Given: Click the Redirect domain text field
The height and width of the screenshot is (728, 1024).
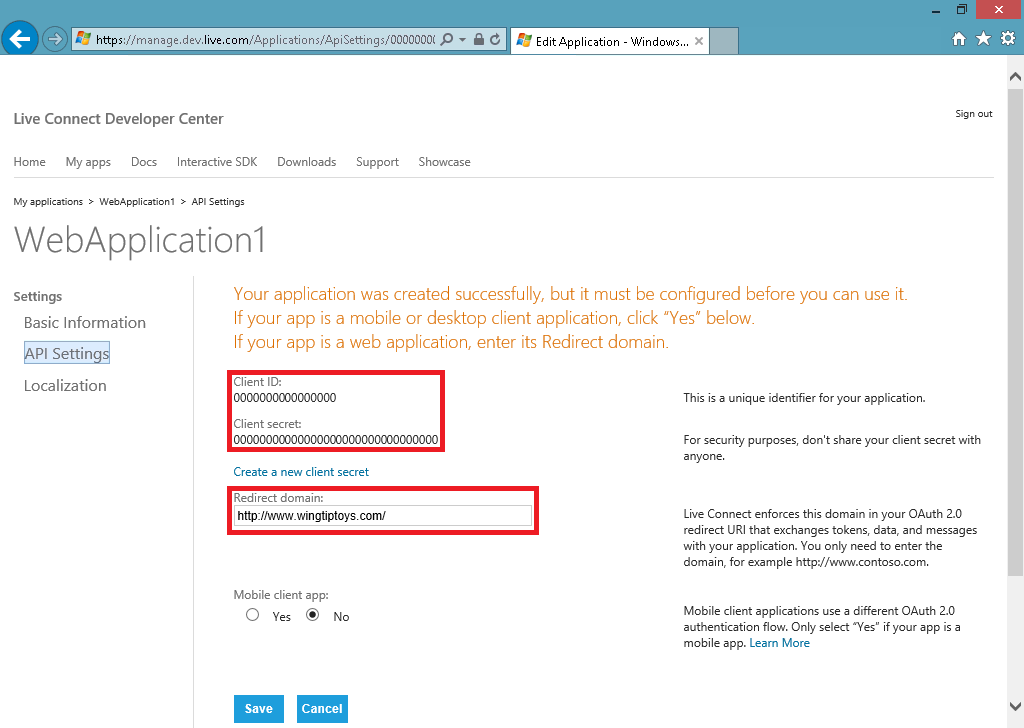Looking at the screenshot, I should tap(382, 516).
